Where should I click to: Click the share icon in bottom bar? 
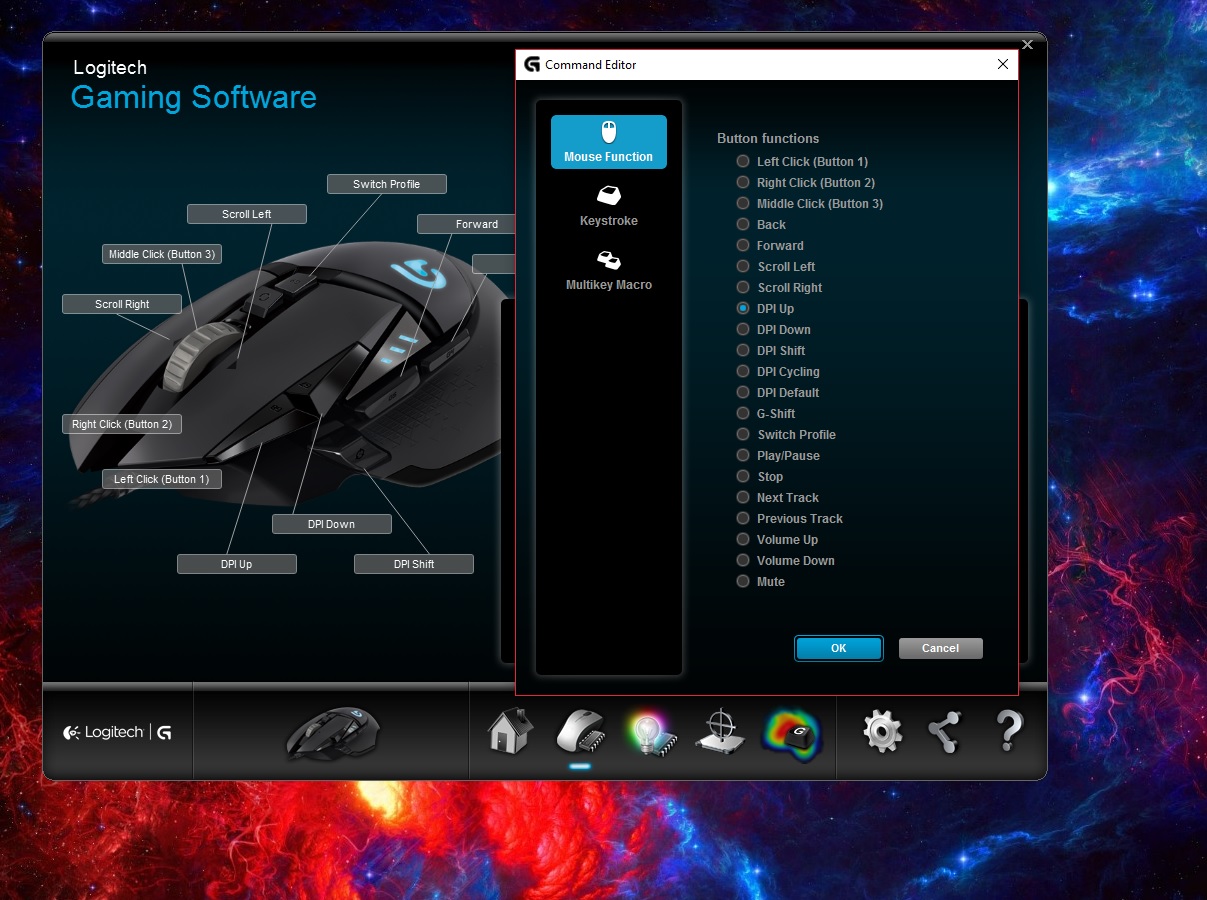945,731
